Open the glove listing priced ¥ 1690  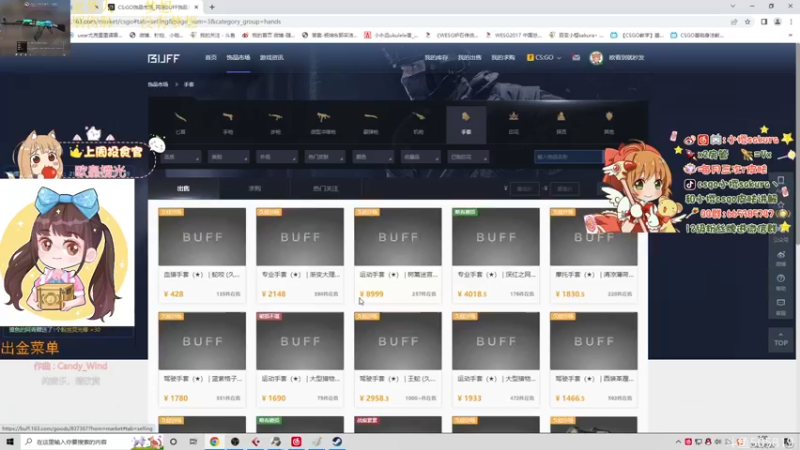tap(300, 359)
